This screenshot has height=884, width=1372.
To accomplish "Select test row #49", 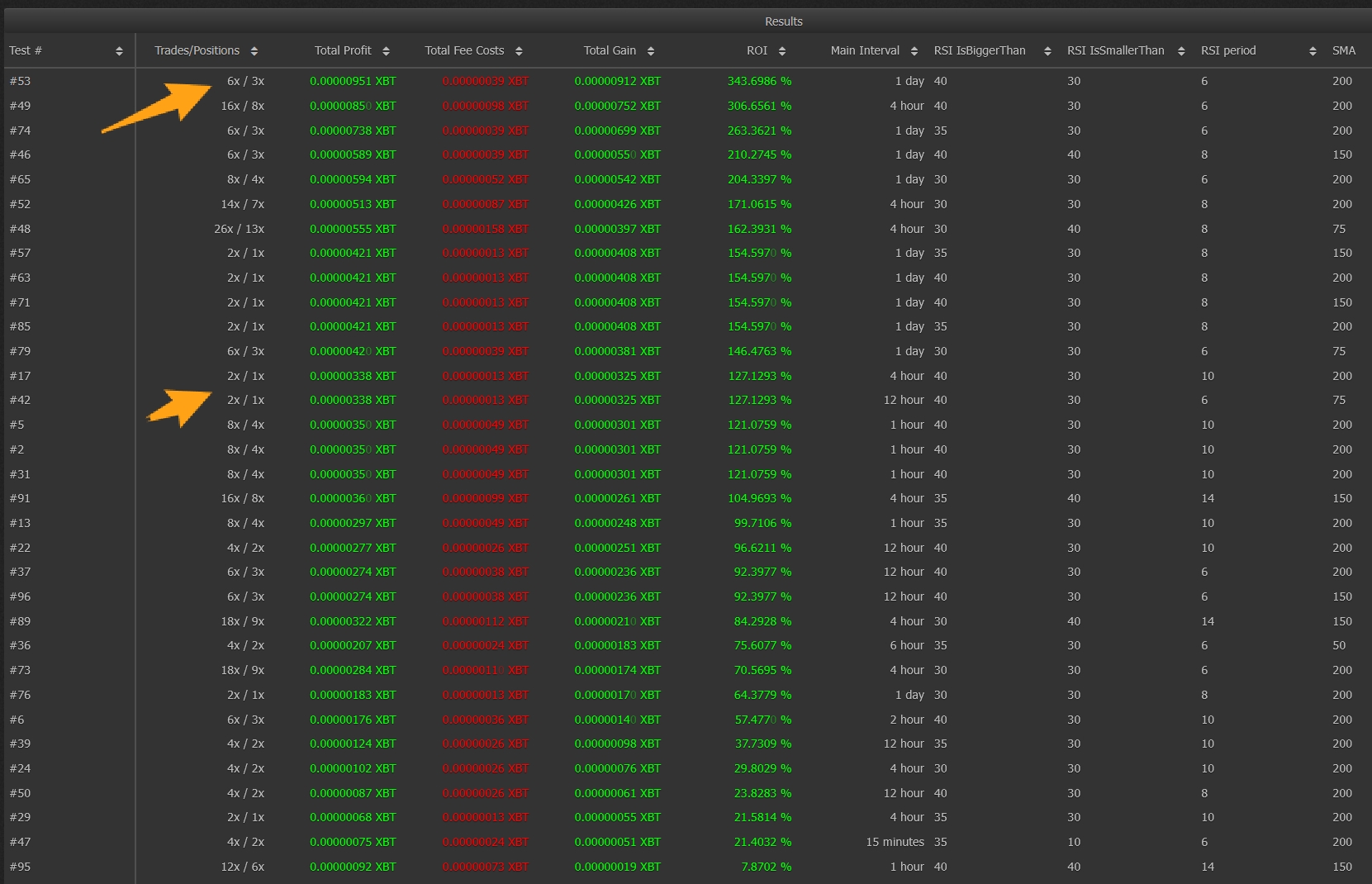I will (20, 106).
